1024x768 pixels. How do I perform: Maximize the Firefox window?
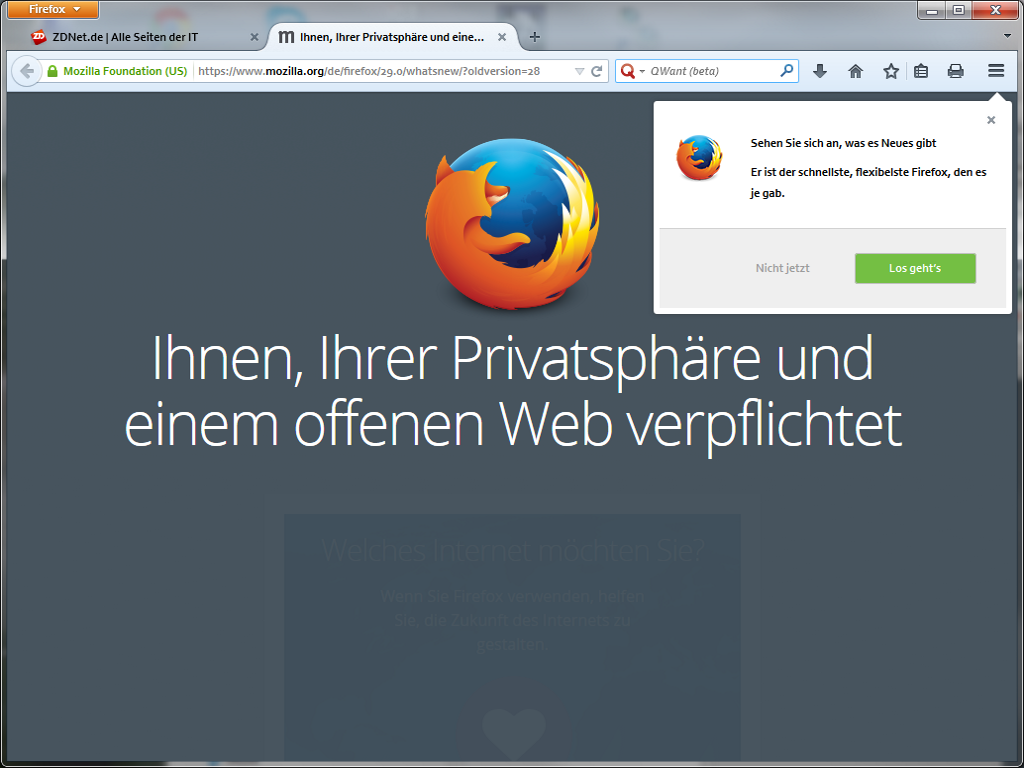pos(958,10)
